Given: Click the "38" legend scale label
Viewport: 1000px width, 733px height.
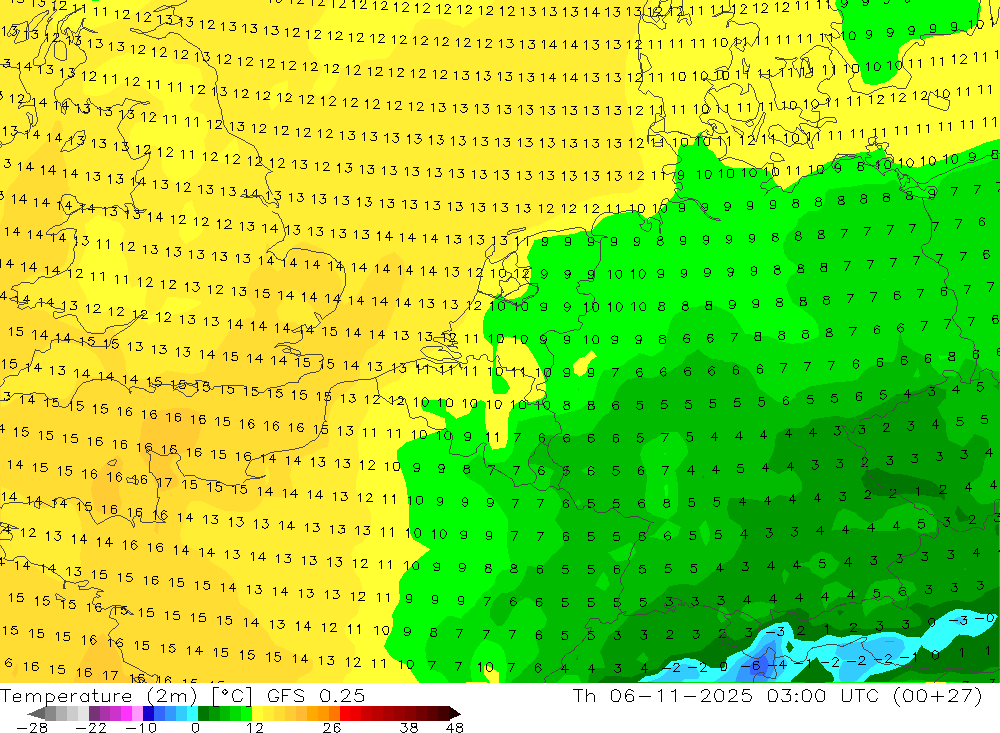Looking at the screenshot, I should tap(409, 728).
